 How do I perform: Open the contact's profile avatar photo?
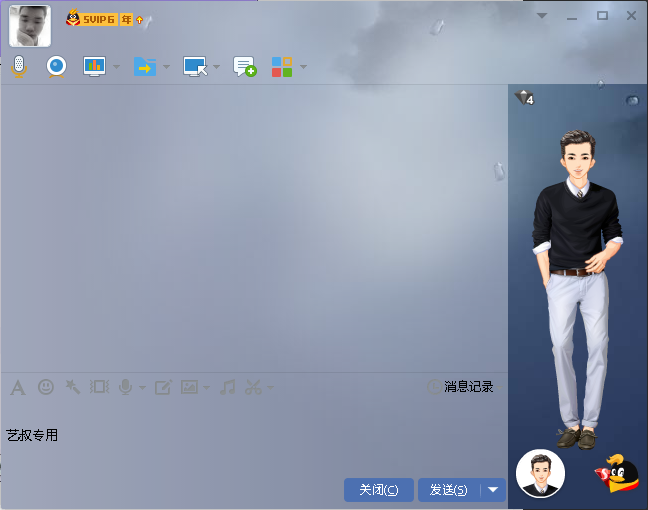click(x=30, y=26)
